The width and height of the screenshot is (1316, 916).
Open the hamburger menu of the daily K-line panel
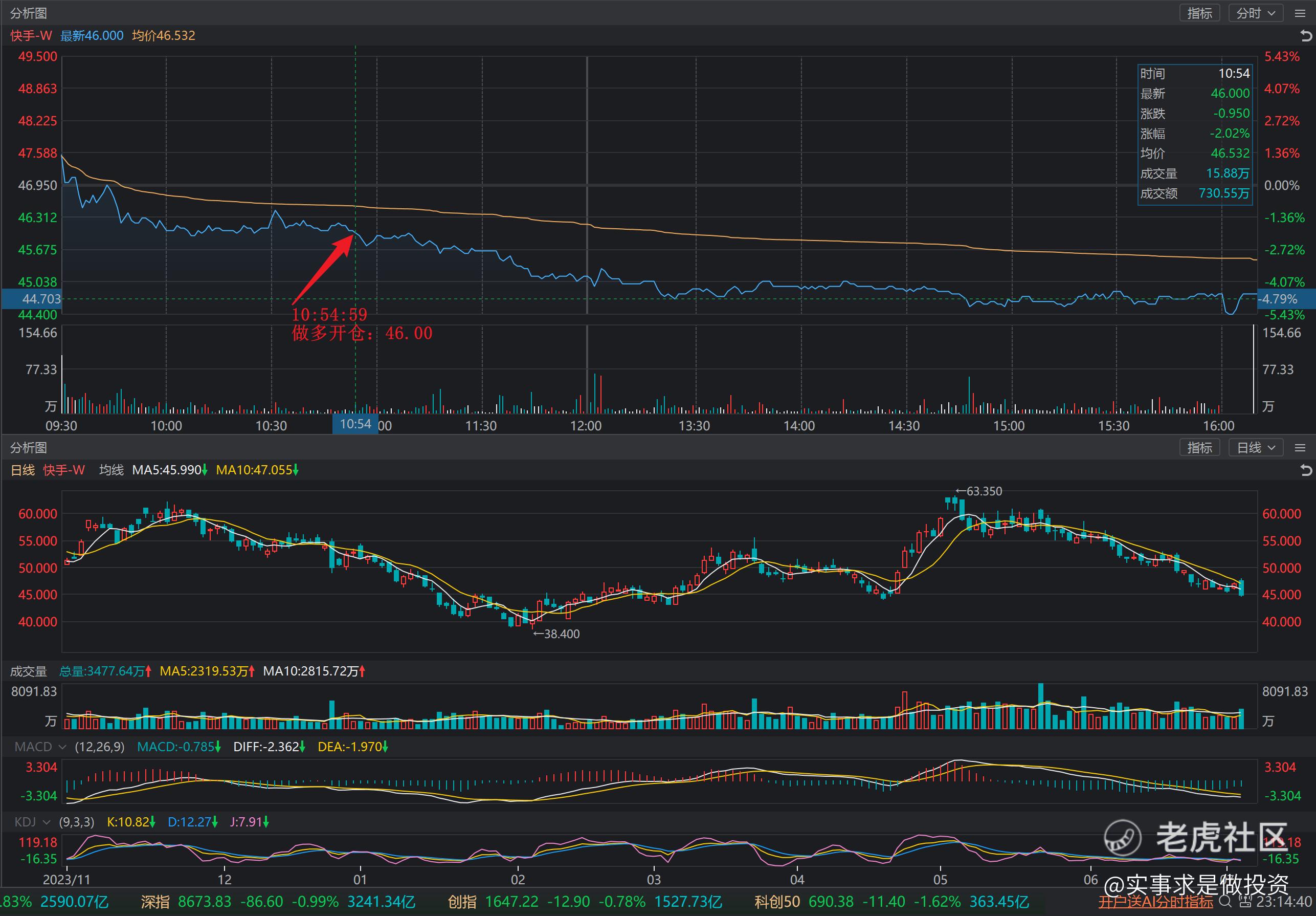[x=1300, y=447]
